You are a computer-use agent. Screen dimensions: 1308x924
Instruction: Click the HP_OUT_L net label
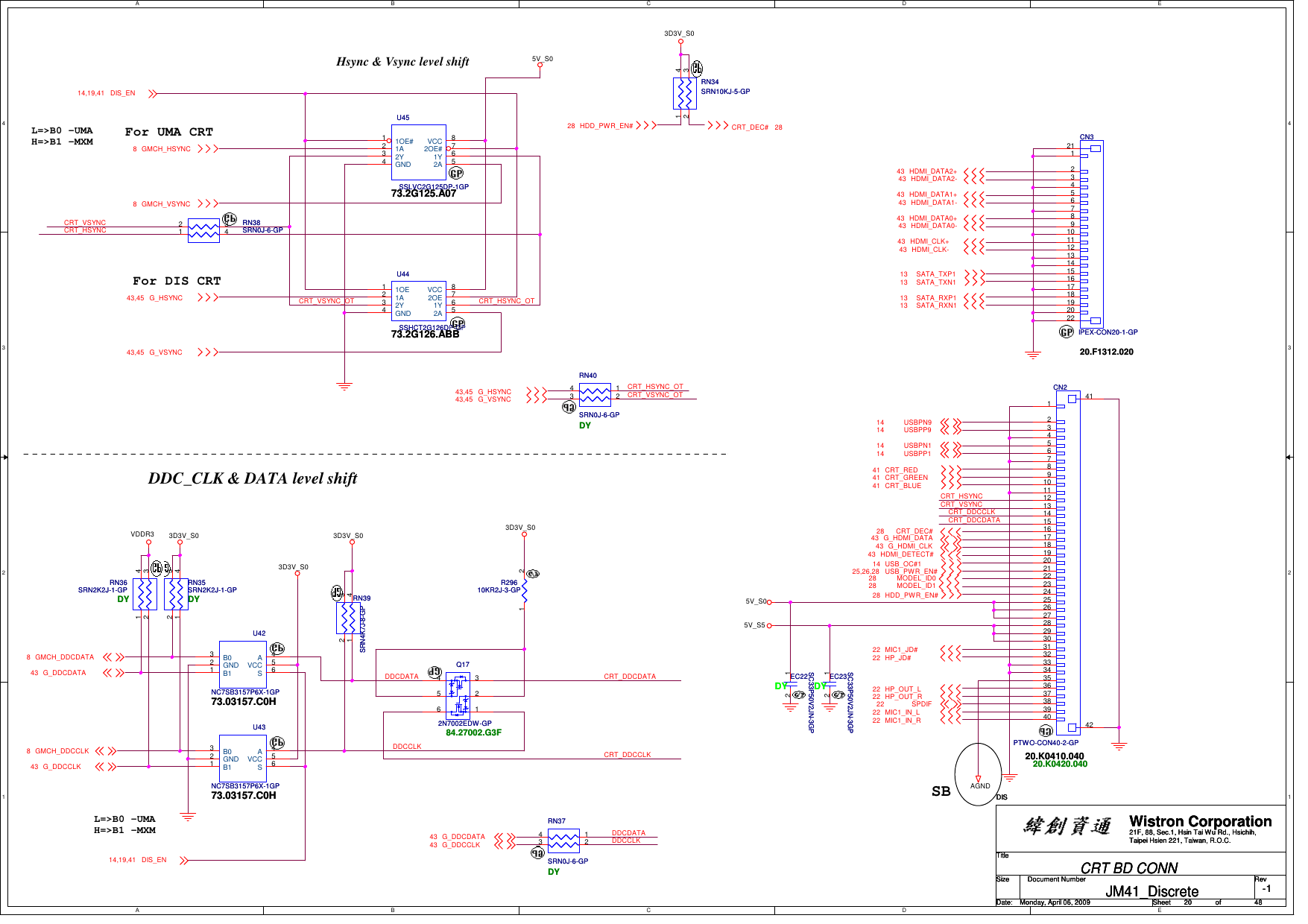click(903, 689)
